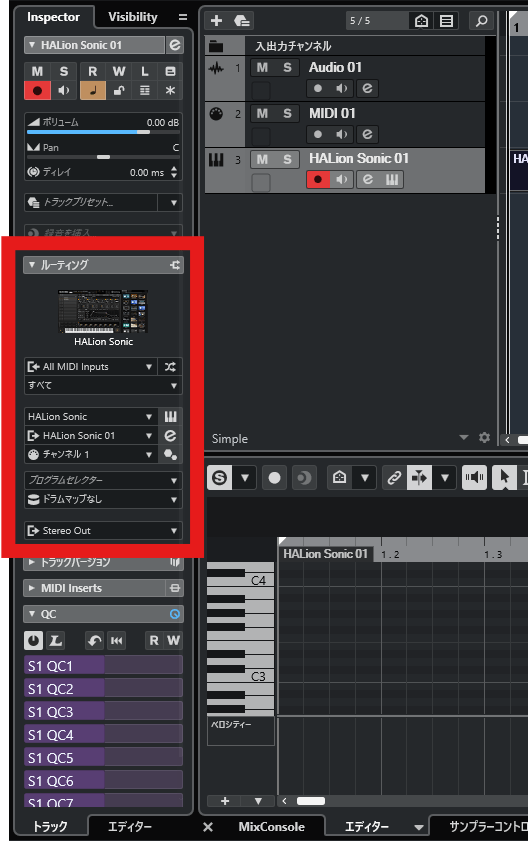
Task: Open HALion Sonic instrument dropdown
Action: pyautogui.click(x=91, y=416)
